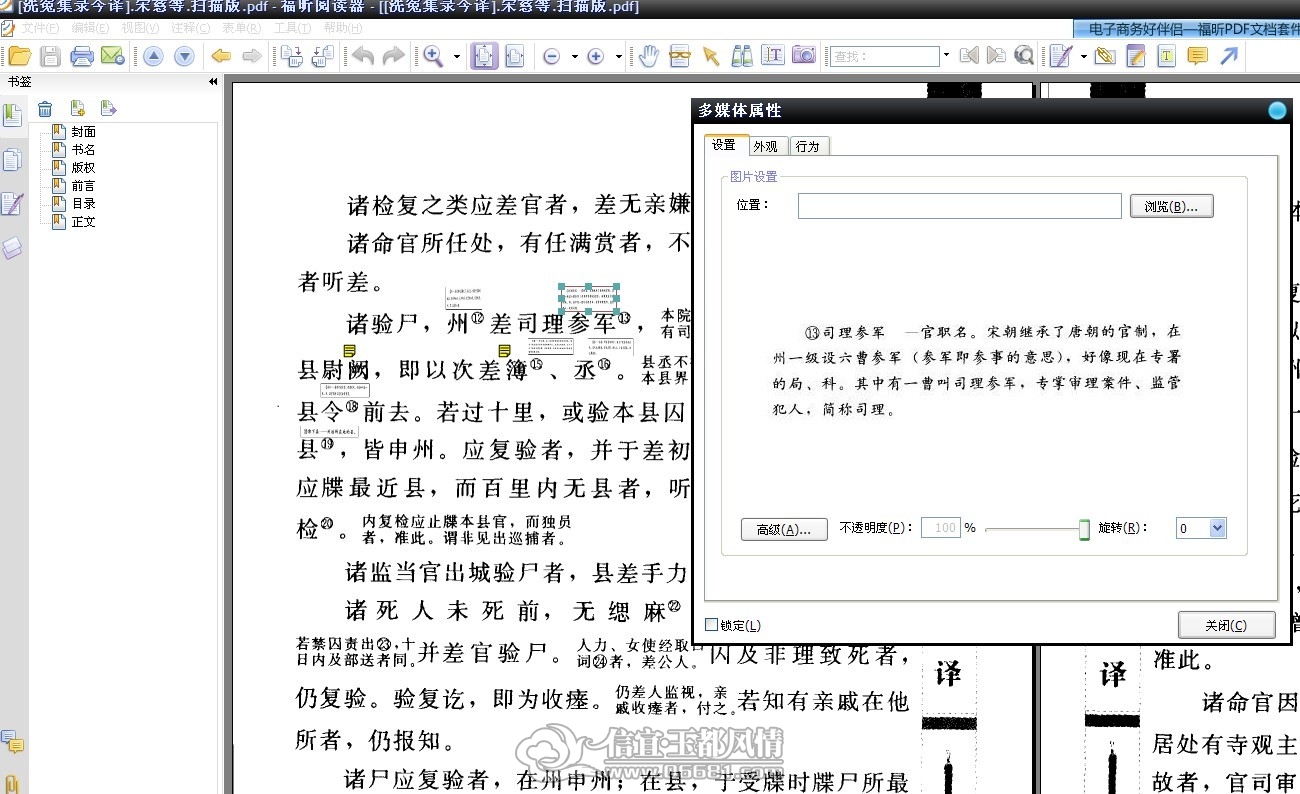The height and width of the screenshot is (794, 1300).
Task: Click the zoom in plus button
Action: 595,56
